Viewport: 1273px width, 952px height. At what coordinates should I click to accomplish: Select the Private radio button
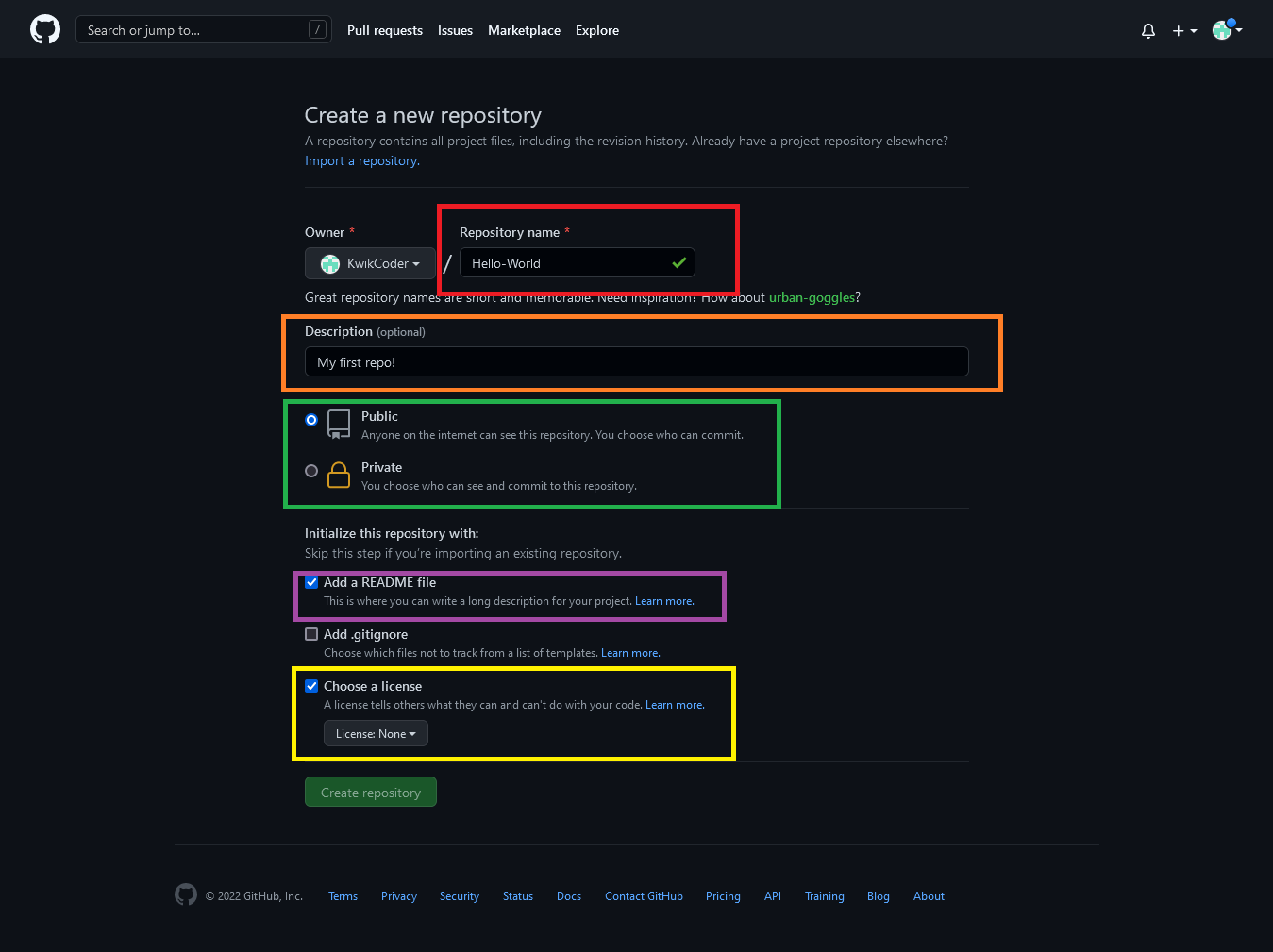pos(311,471)
